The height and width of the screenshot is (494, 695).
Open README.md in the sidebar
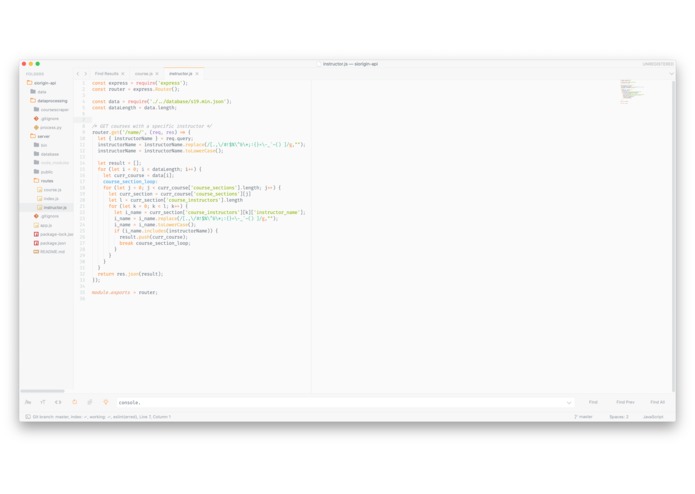point(49,252)
